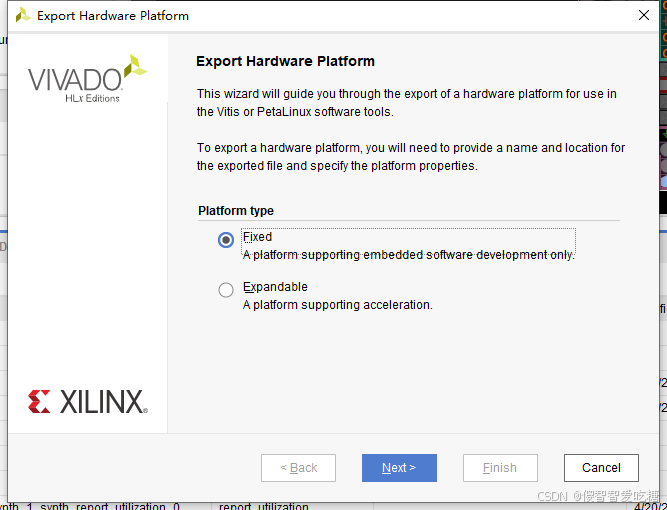Click 'A platform supporting acceleration.' description
667x510 pixels.
click(338, 305)
